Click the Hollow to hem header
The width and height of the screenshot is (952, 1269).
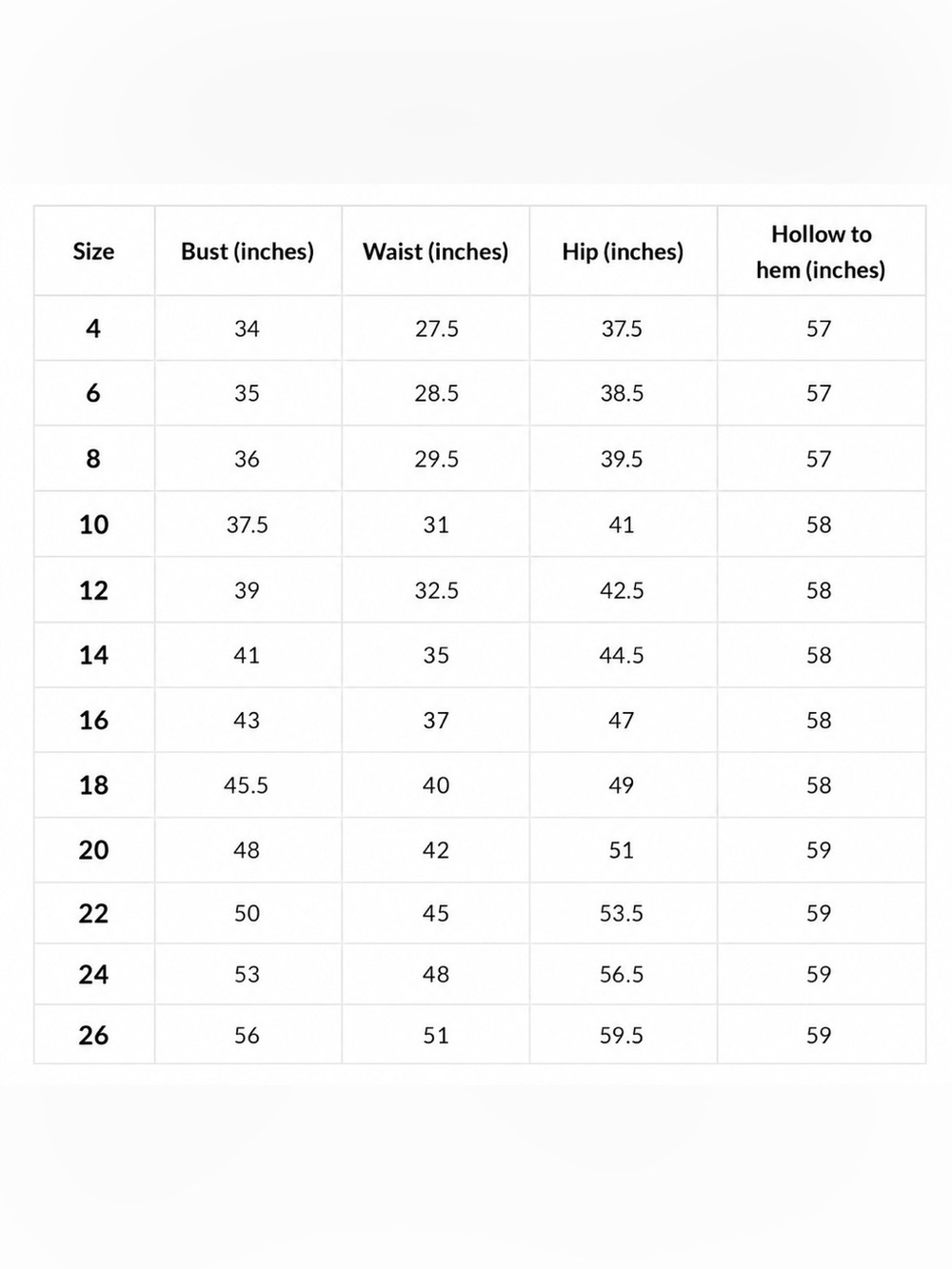821,251
